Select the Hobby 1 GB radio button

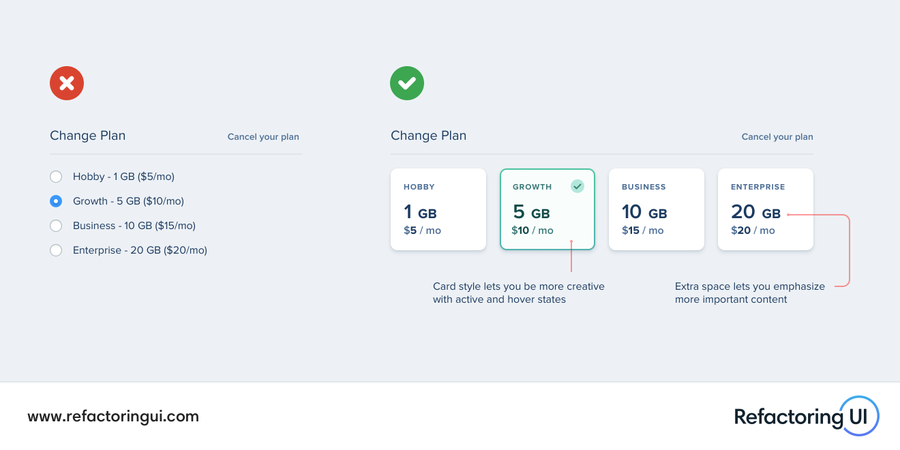tap(56, 176)
